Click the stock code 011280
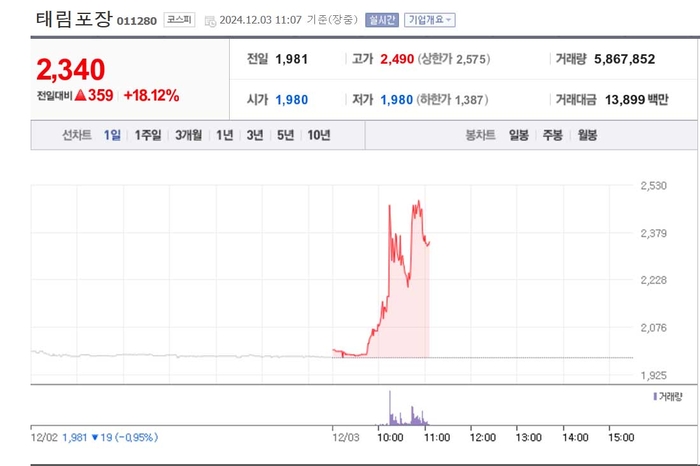Image resolution: width=700 pixels, height=466 pixels. 137,21
